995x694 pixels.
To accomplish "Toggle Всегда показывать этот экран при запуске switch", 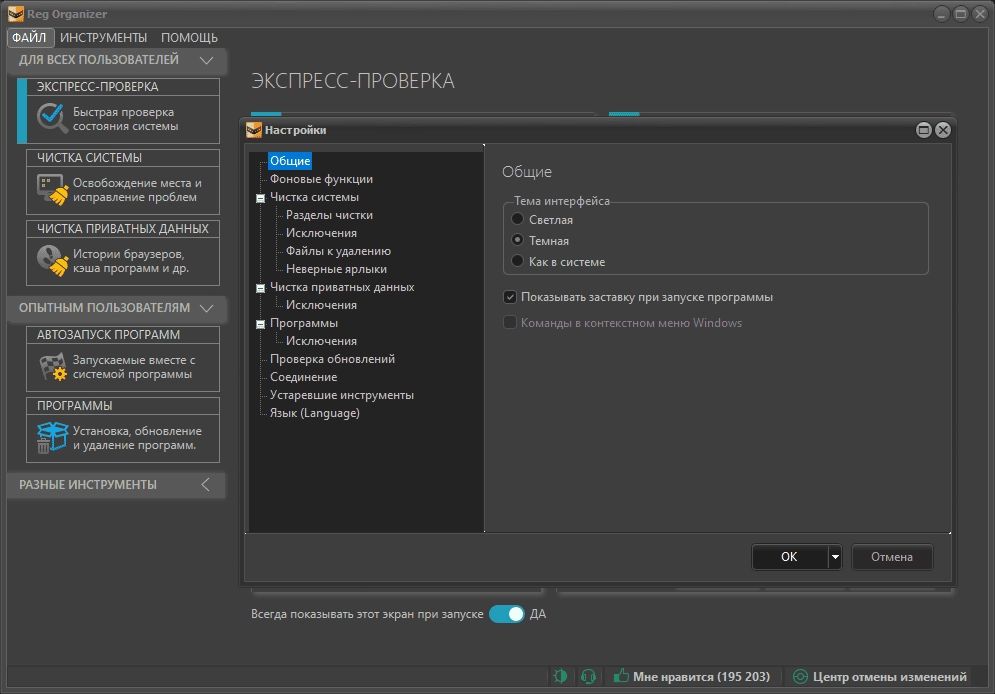I will tap(506, 614).
